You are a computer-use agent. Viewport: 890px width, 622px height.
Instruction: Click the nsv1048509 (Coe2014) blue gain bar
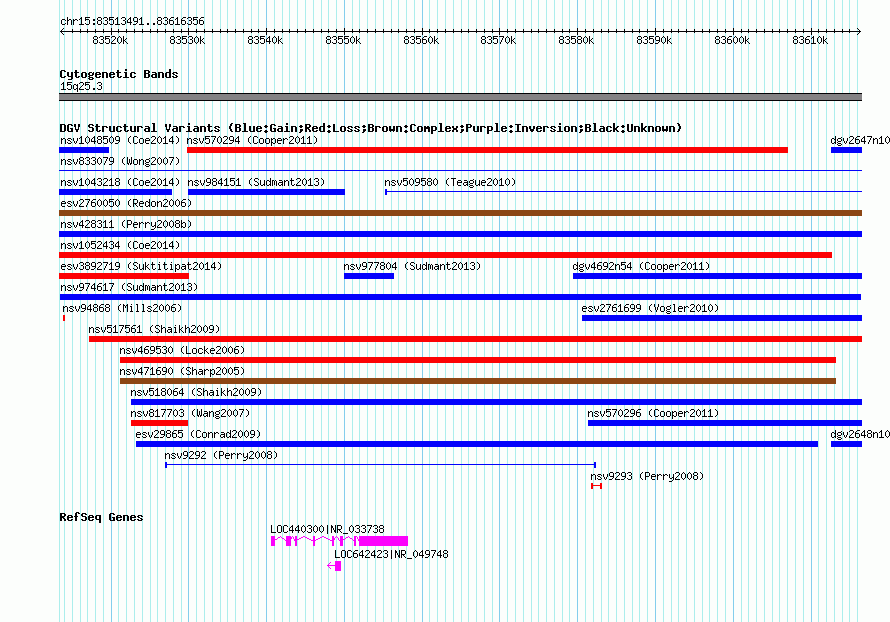coord(84,150)
